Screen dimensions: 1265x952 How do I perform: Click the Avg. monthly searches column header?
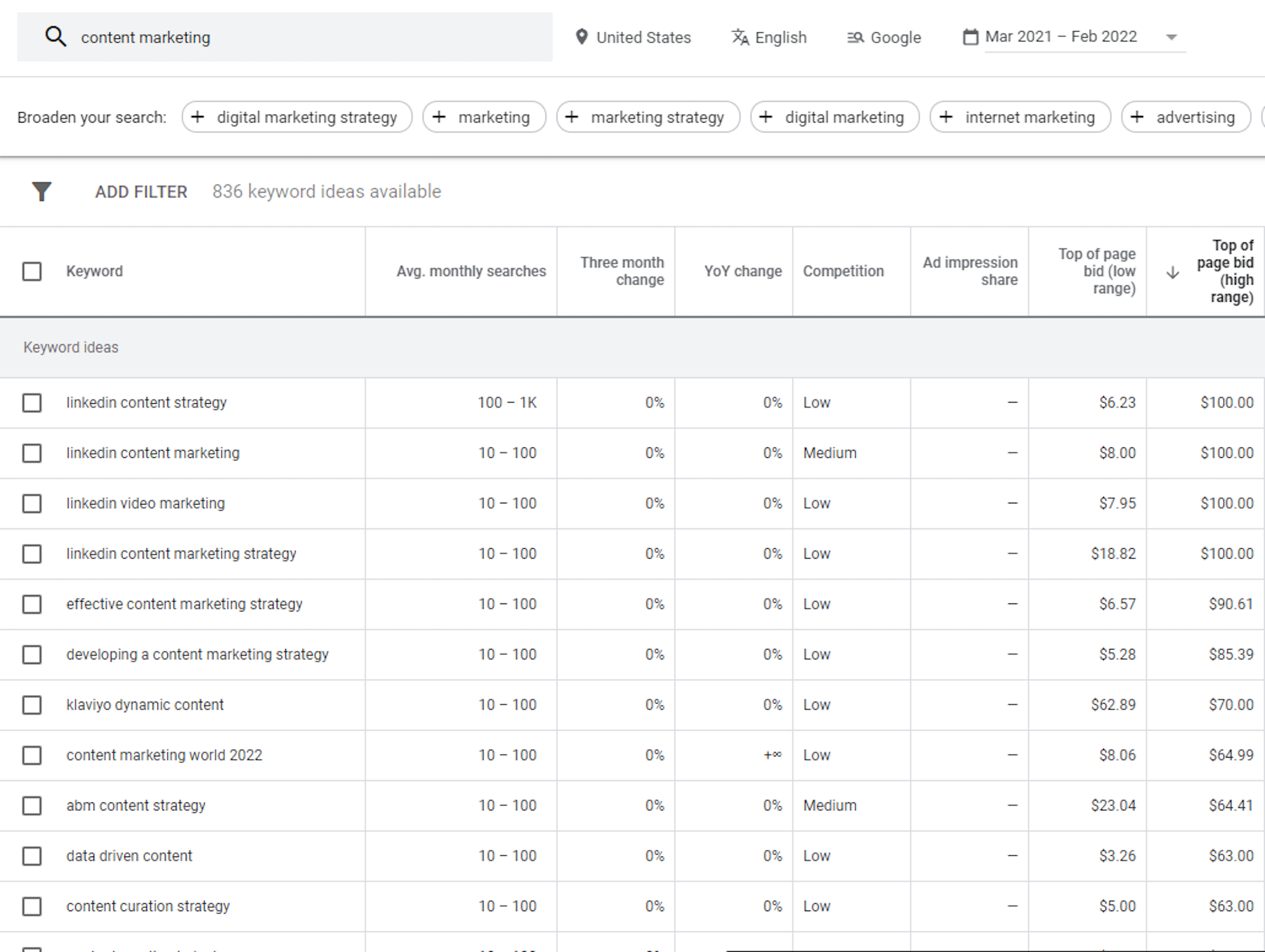point(470,271)
